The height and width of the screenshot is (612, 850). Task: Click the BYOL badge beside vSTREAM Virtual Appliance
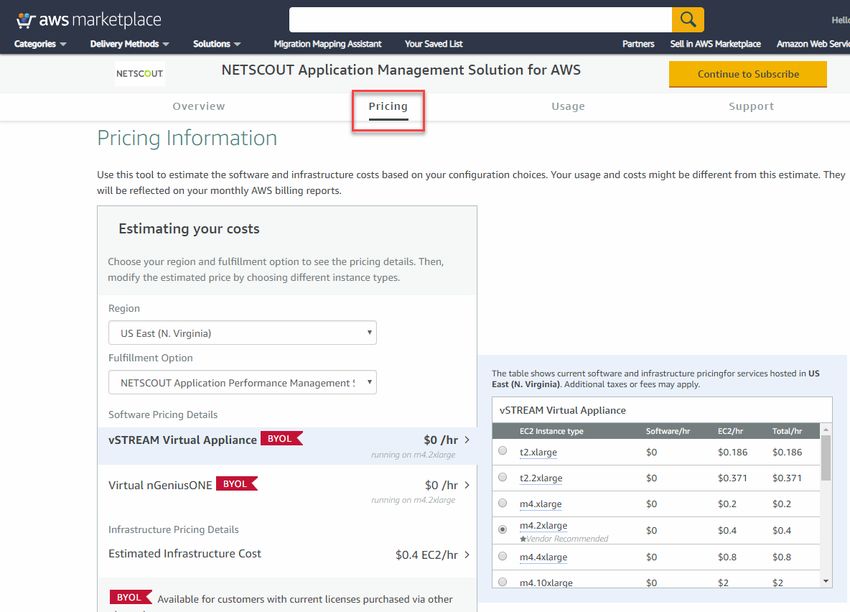coord(281,439)
